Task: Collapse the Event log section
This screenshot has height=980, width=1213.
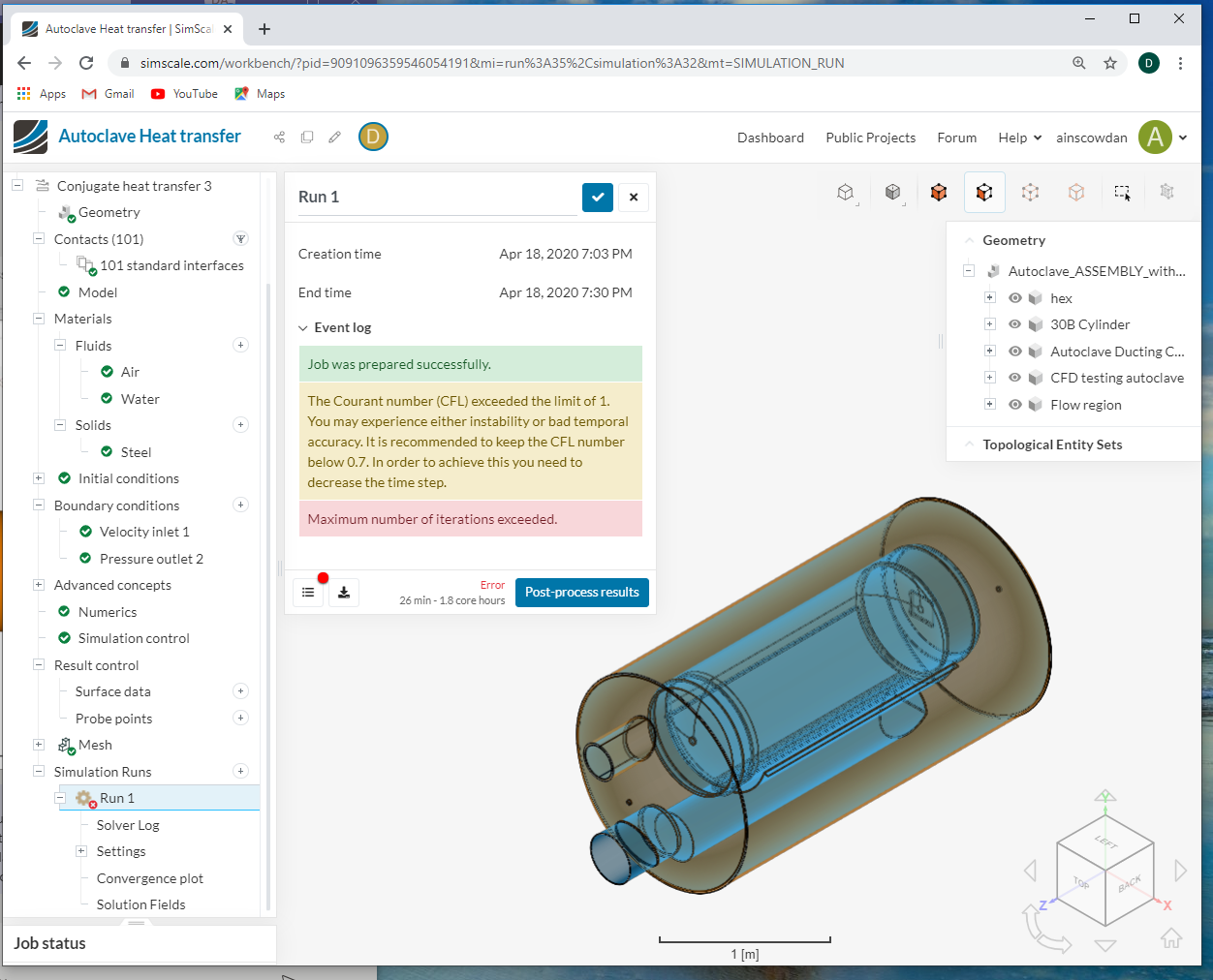Action: click(303, 328)
